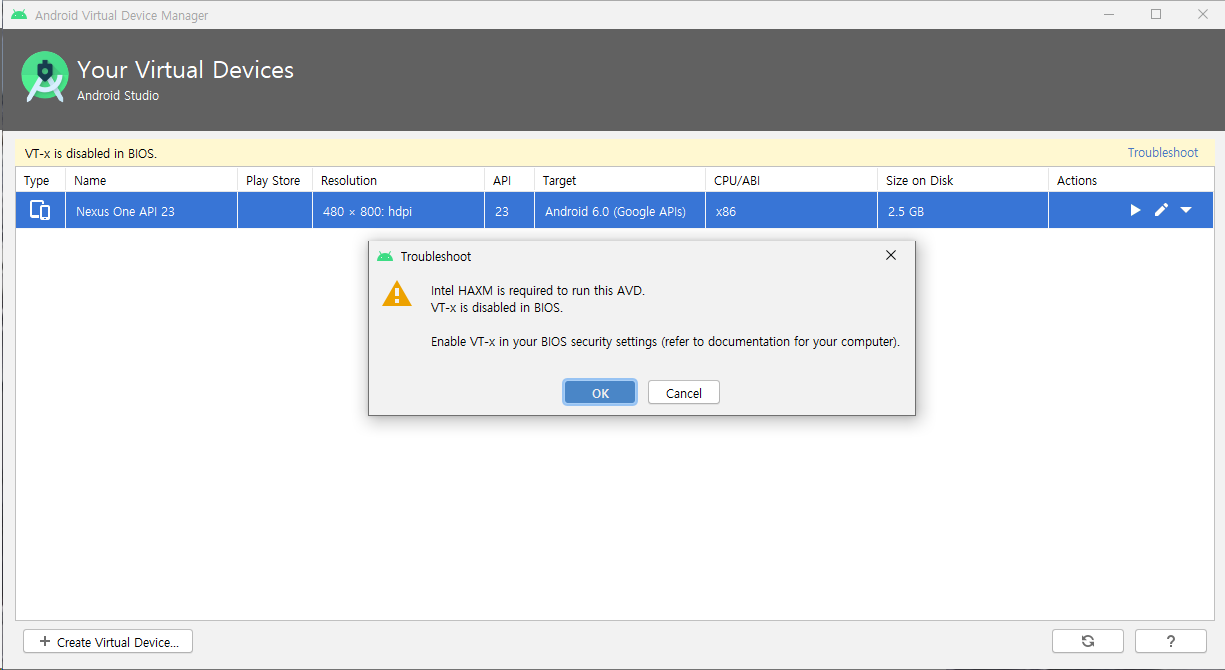The image size is (1225, 670).
Task: Sort by the Name column header
Action: pyautogui.click(x=90, y=181)
